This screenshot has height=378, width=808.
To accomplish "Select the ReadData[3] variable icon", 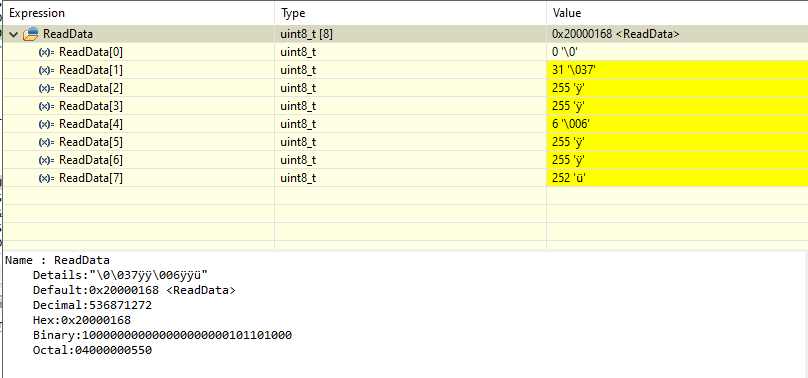I will [x=47, y=106].
